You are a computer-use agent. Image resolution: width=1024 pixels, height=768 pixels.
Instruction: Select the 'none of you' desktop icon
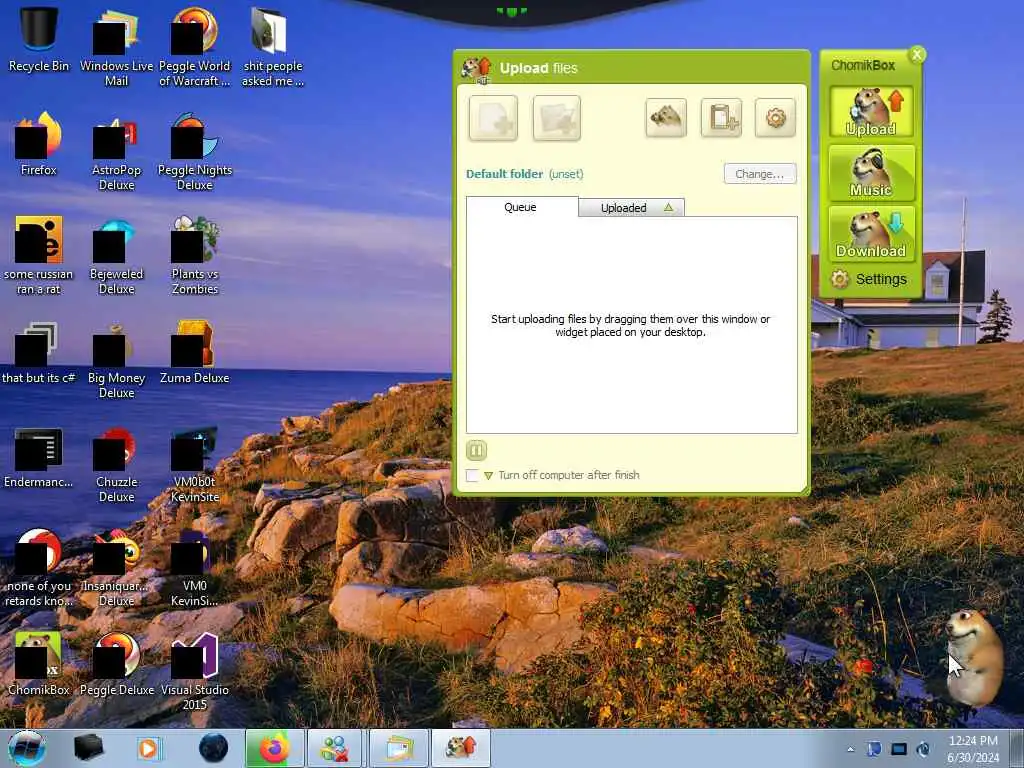[x=39, y=567]
